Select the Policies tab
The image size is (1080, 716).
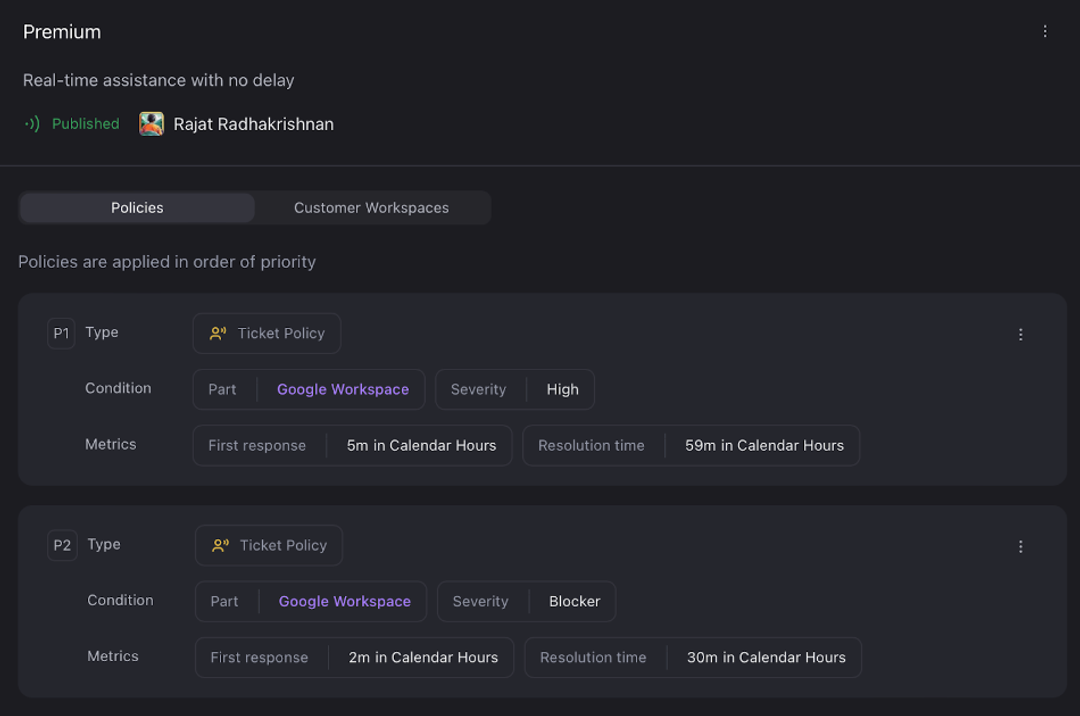(x=137, y=207)
